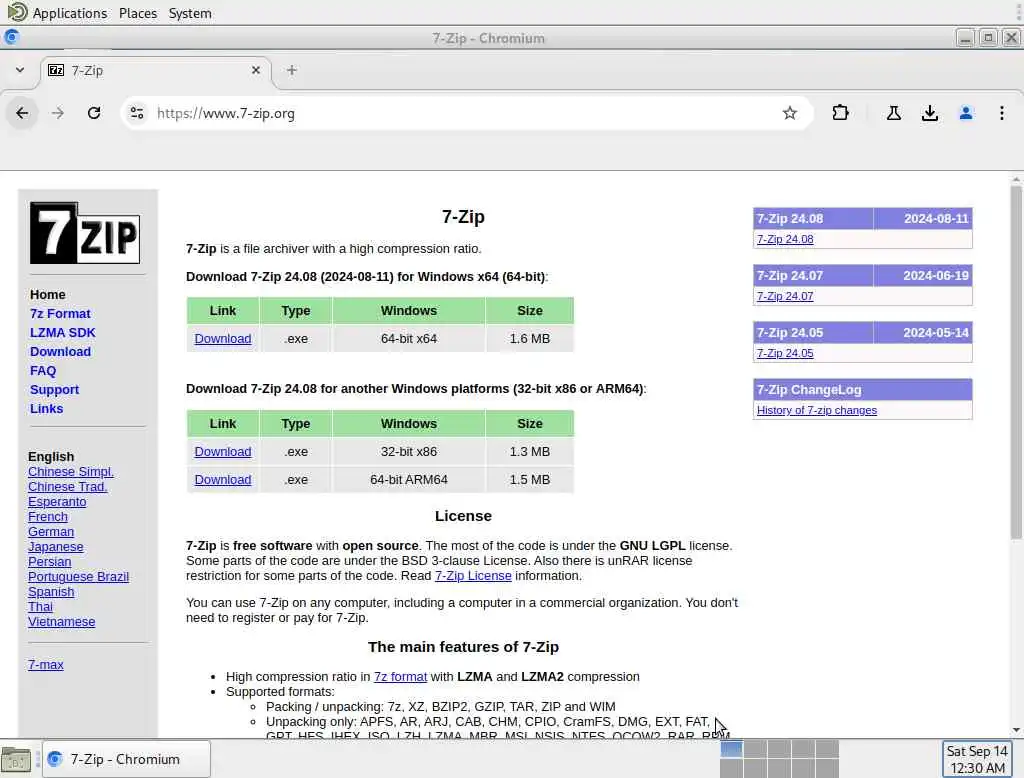
Task: Open the 7-max link
Action: point(46,665)
